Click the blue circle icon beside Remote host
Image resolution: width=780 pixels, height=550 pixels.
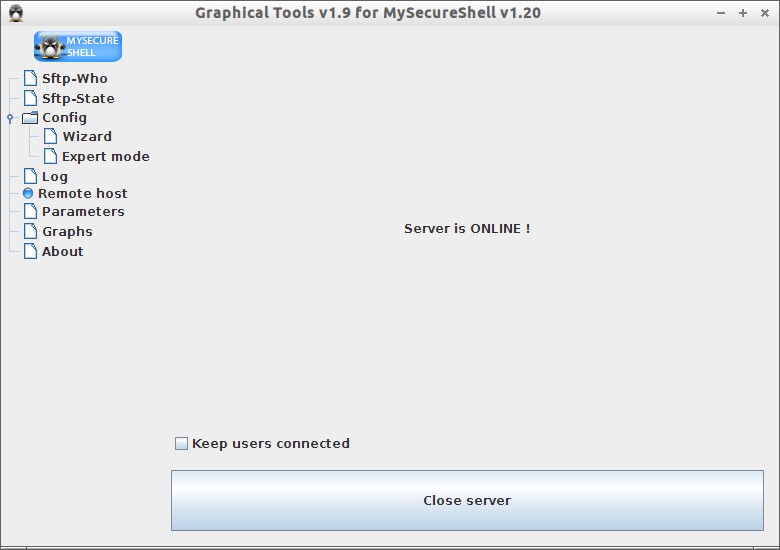[28, 193]
